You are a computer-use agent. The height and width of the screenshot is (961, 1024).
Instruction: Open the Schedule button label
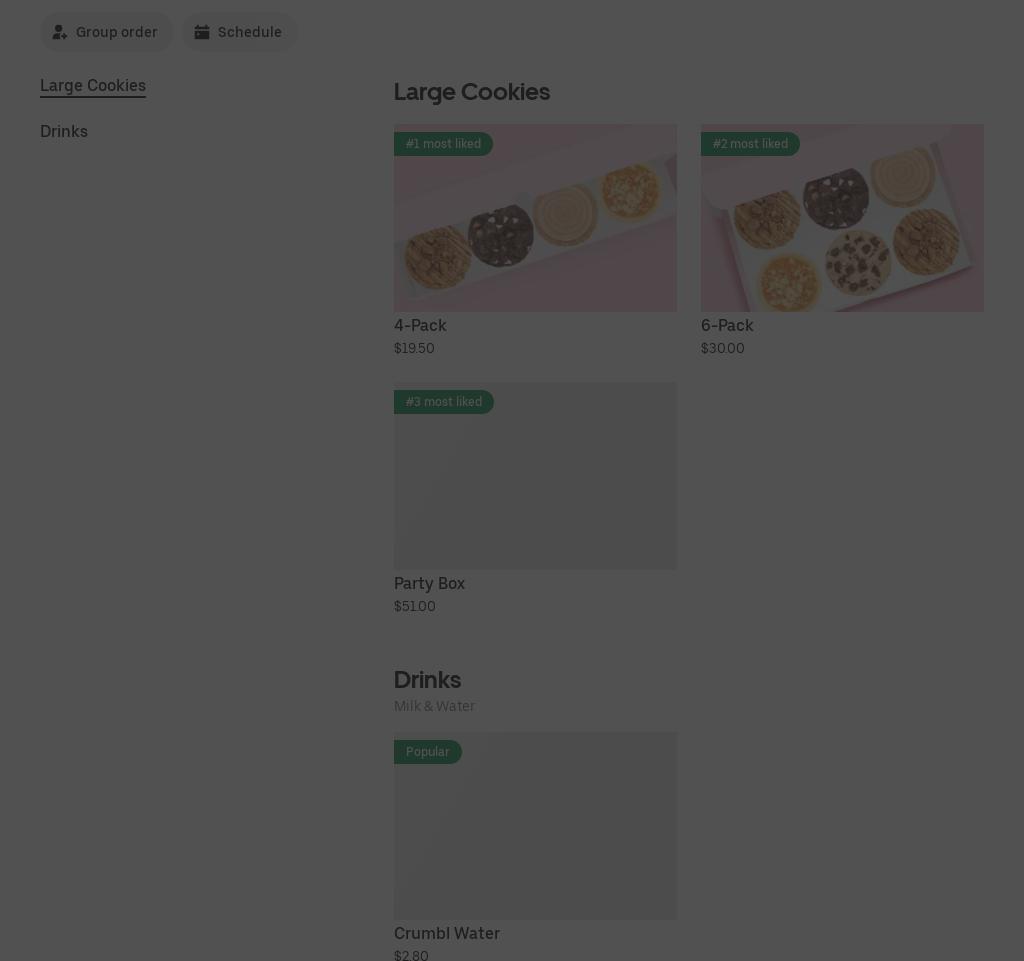click(x=249, y=32)
